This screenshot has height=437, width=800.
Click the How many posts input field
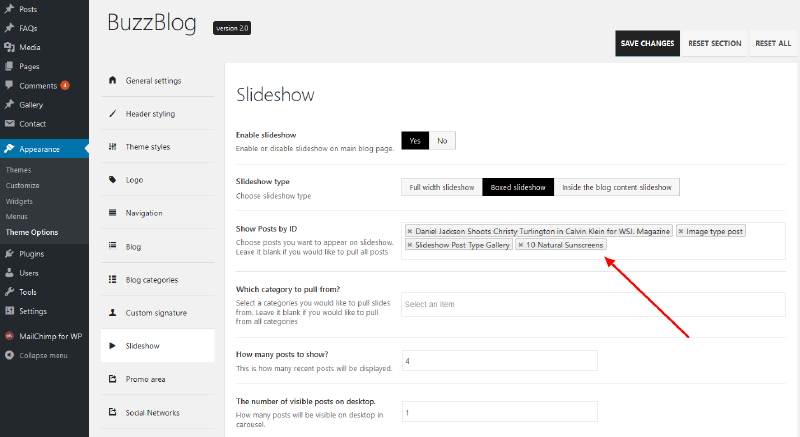tap(499, 360)
